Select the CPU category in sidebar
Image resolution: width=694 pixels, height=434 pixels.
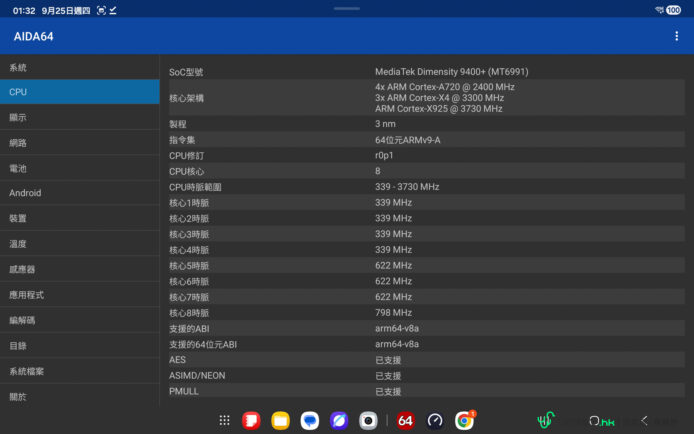click(80, 92)
